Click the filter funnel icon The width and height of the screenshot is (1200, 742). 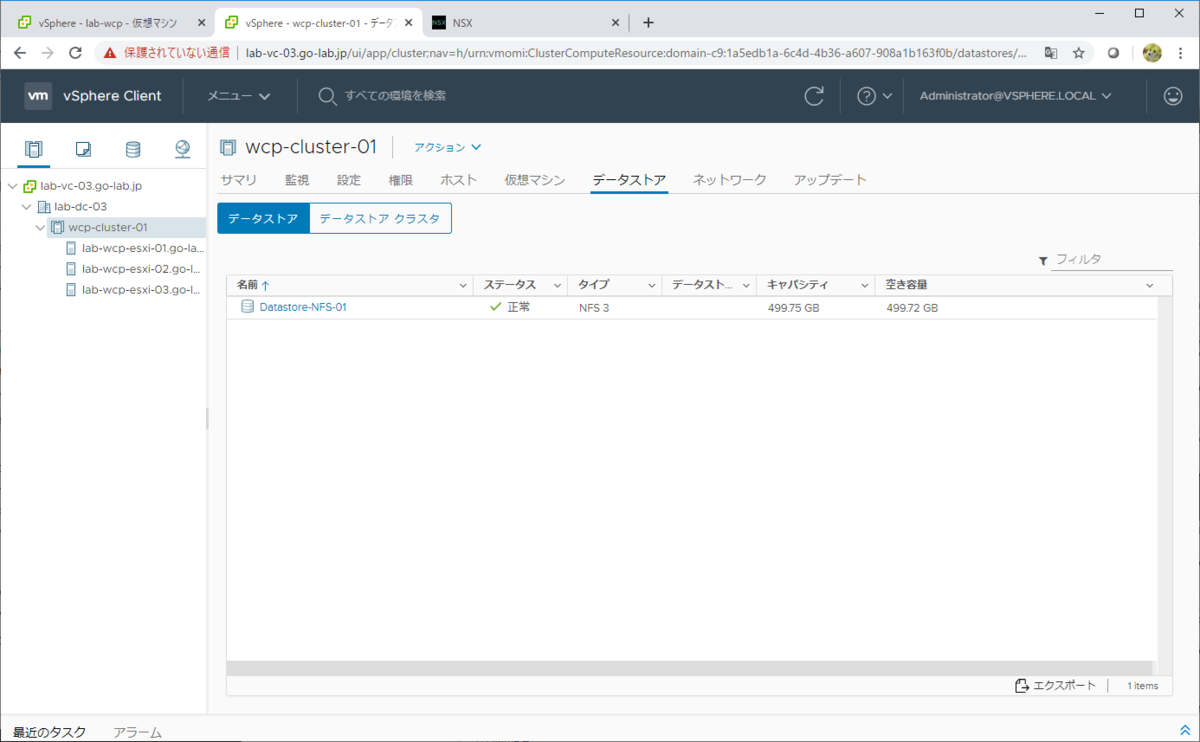pos(1044,260)
